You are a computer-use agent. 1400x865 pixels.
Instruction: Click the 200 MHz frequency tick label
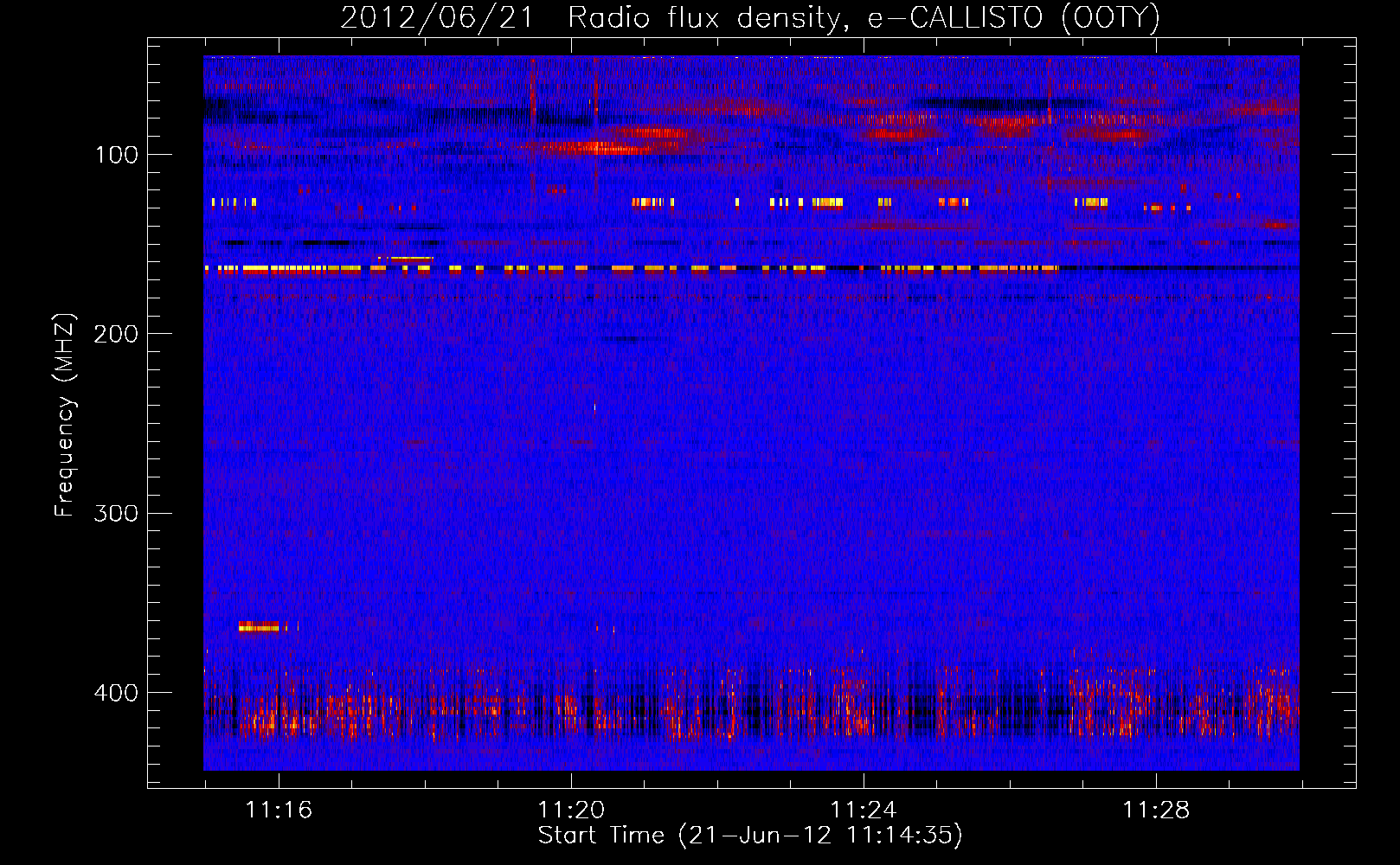click(x=116, y=334)
